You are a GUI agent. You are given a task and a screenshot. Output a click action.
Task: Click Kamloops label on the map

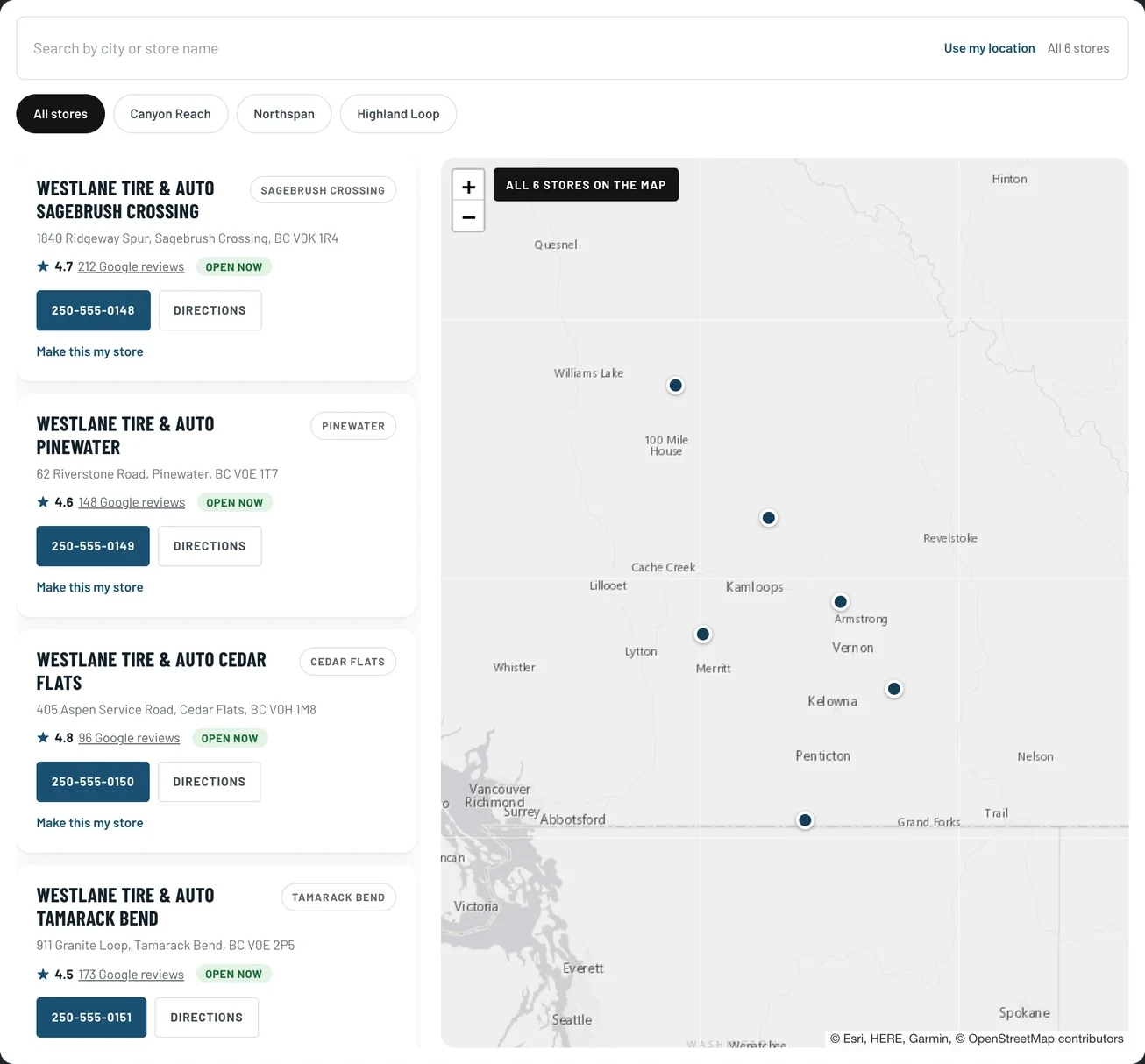pyautogui.click(x=755, y=587)
